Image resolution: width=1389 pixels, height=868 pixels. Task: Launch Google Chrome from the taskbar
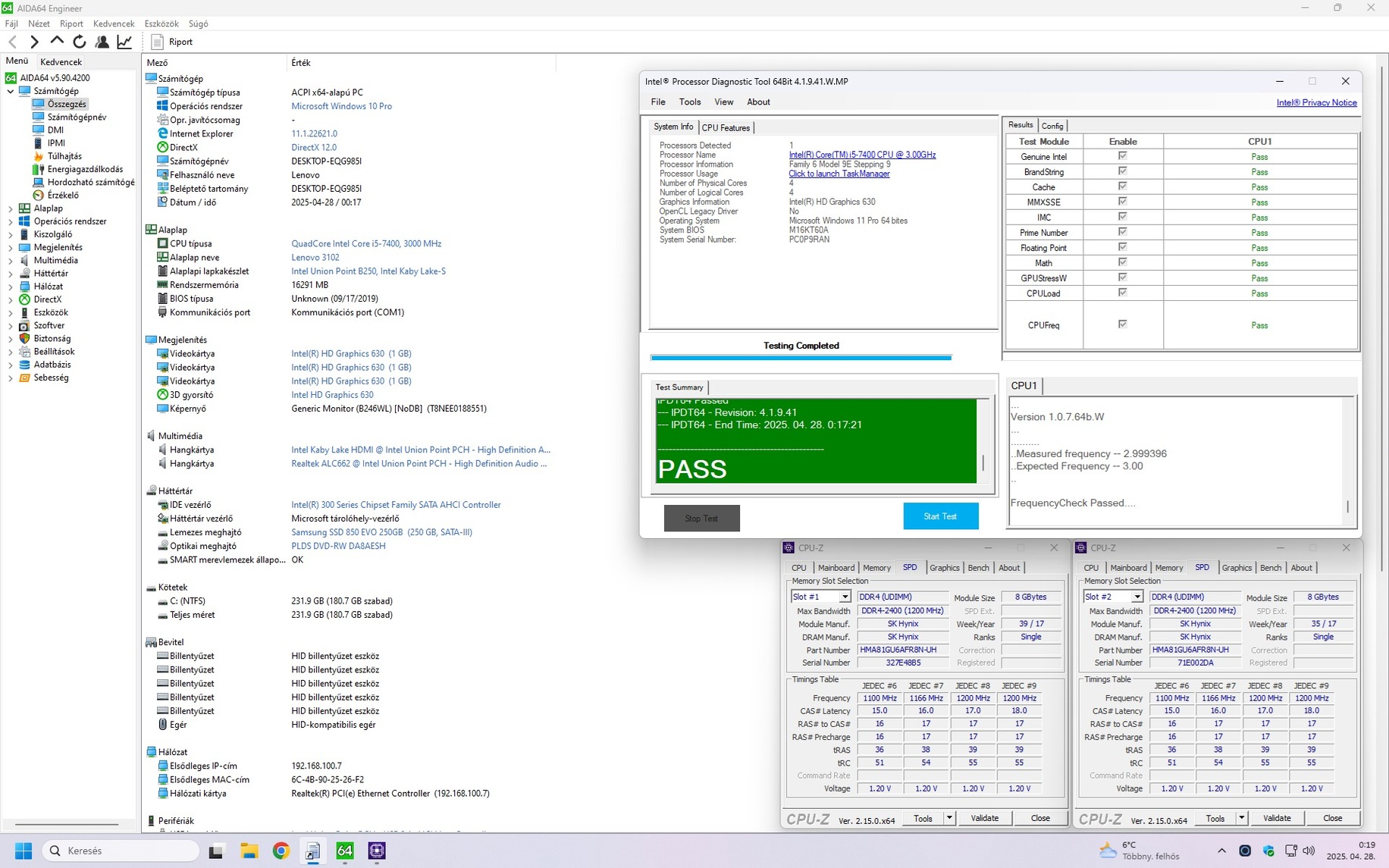pyautogui.click(x=281, y=851)
